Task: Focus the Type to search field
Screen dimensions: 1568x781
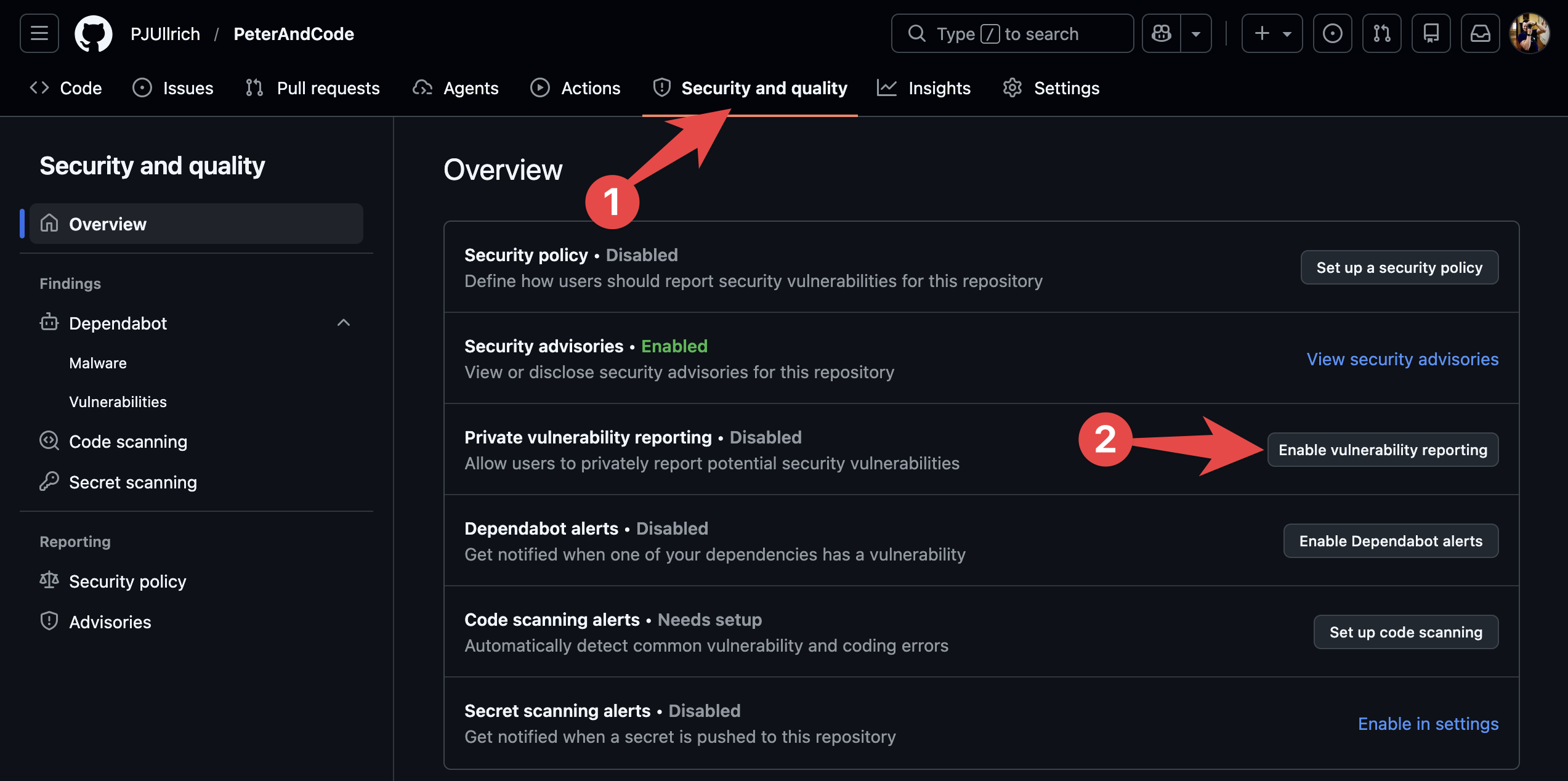Action: tap(1012, 33)
